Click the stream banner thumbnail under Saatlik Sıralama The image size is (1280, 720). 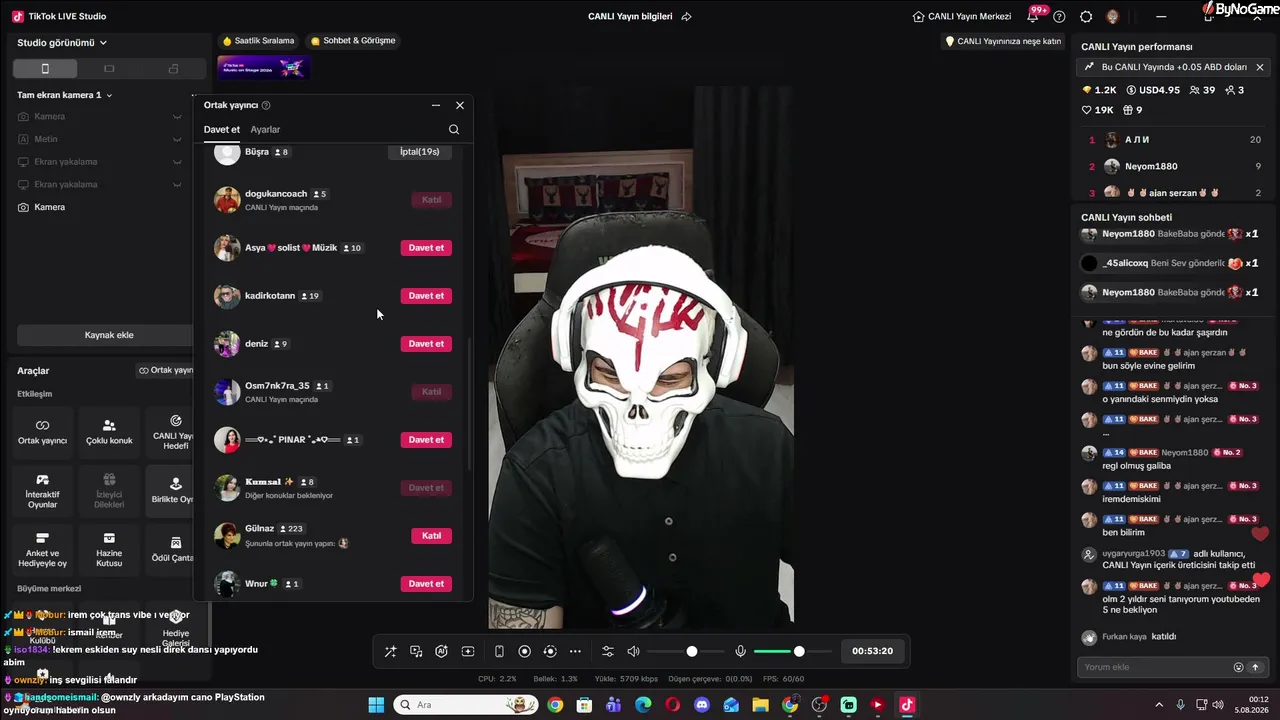point(264,67)
